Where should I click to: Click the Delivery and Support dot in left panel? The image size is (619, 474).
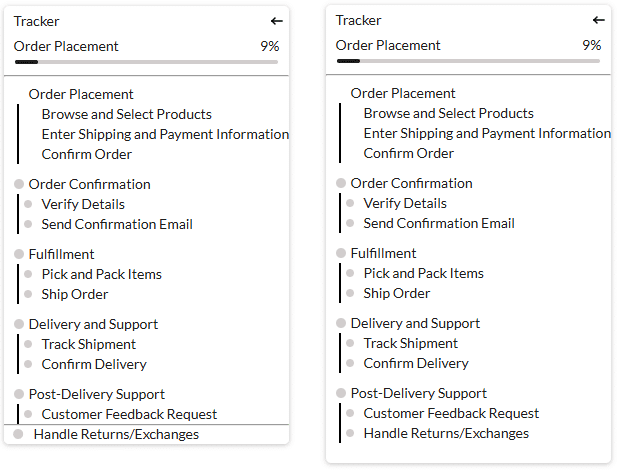pyautogui.click(x=19, y=324)
